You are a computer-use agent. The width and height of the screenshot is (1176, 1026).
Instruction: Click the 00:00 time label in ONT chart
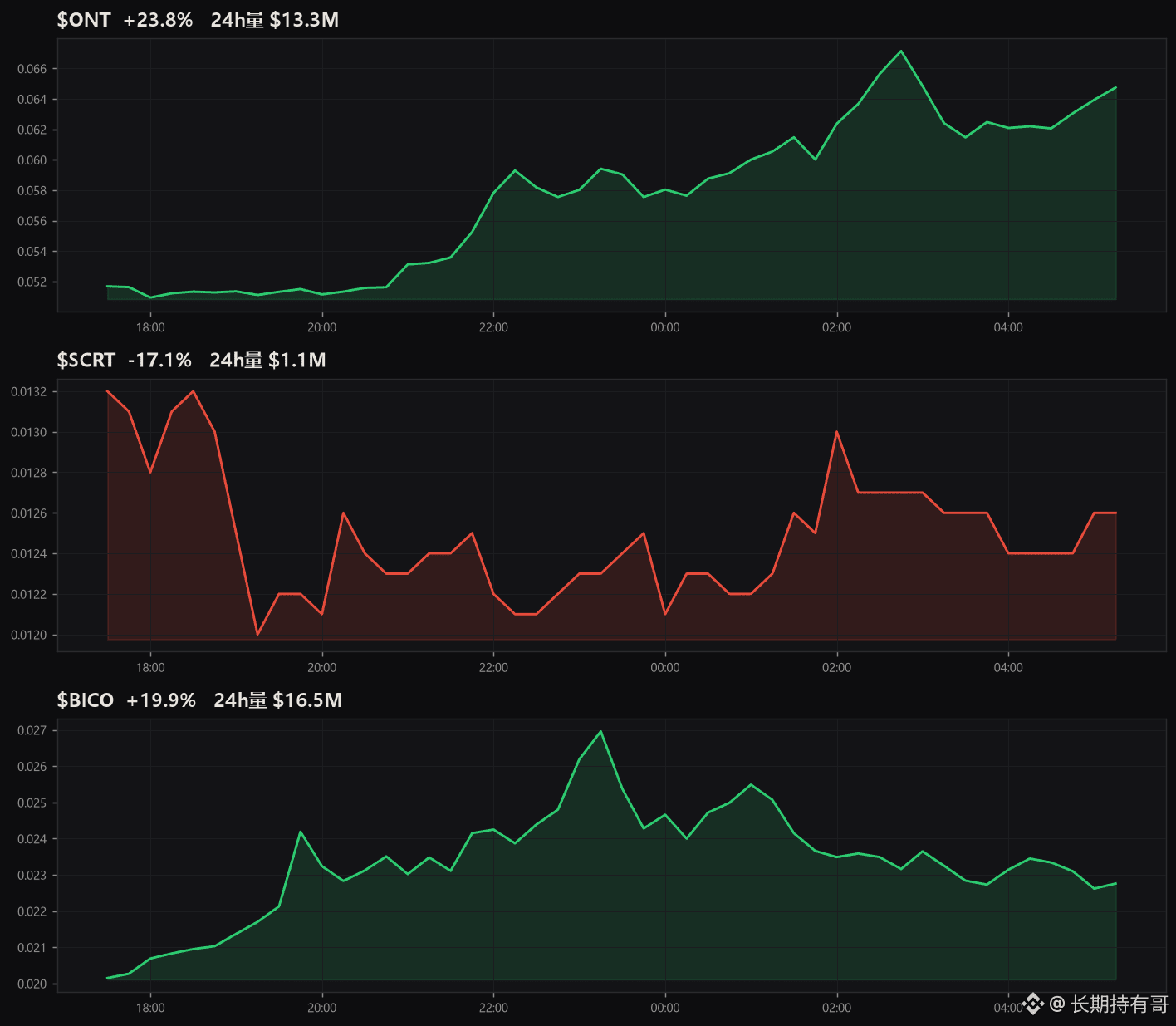coord(665,327)
